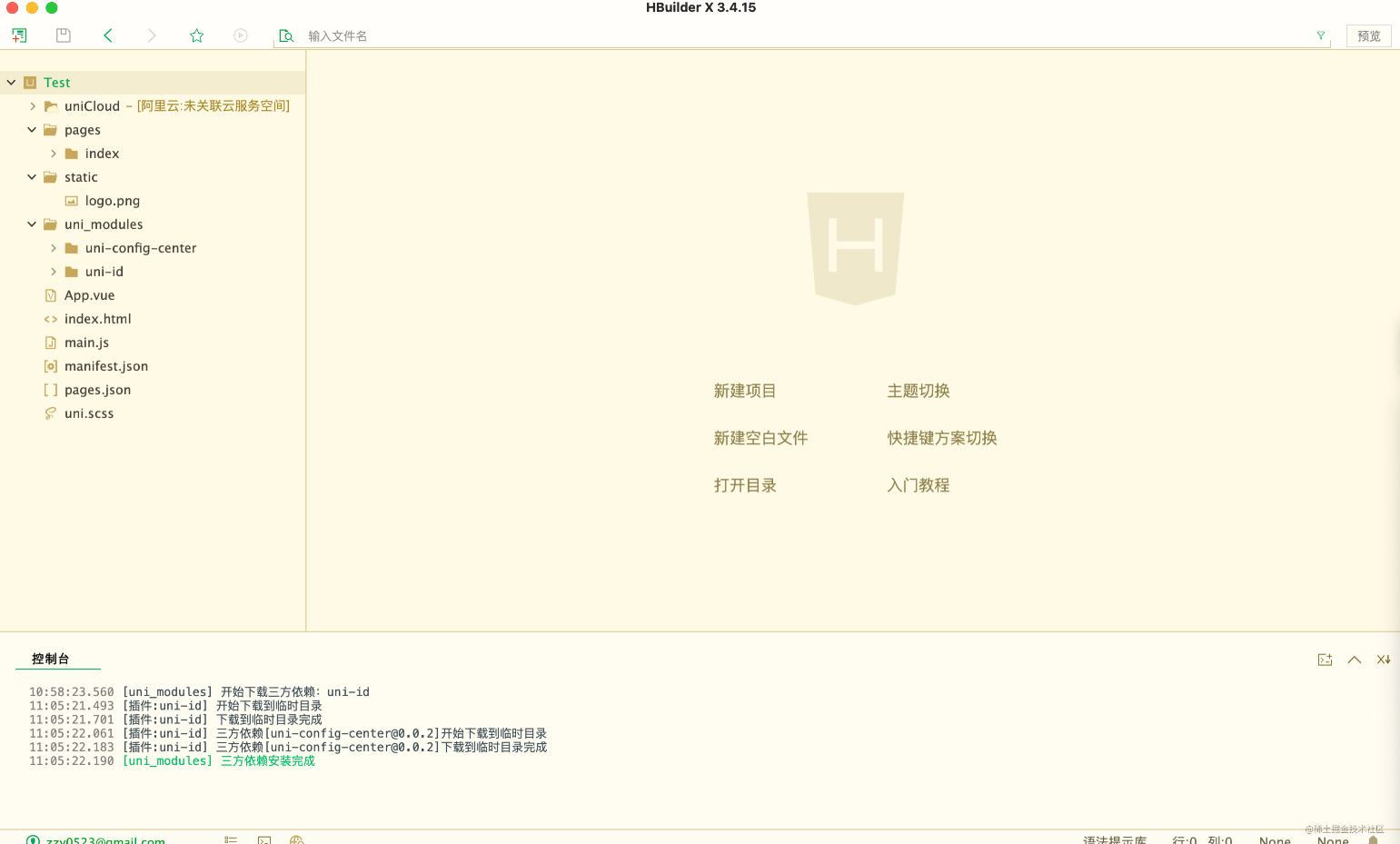Expand the uni-id folder

53,271
